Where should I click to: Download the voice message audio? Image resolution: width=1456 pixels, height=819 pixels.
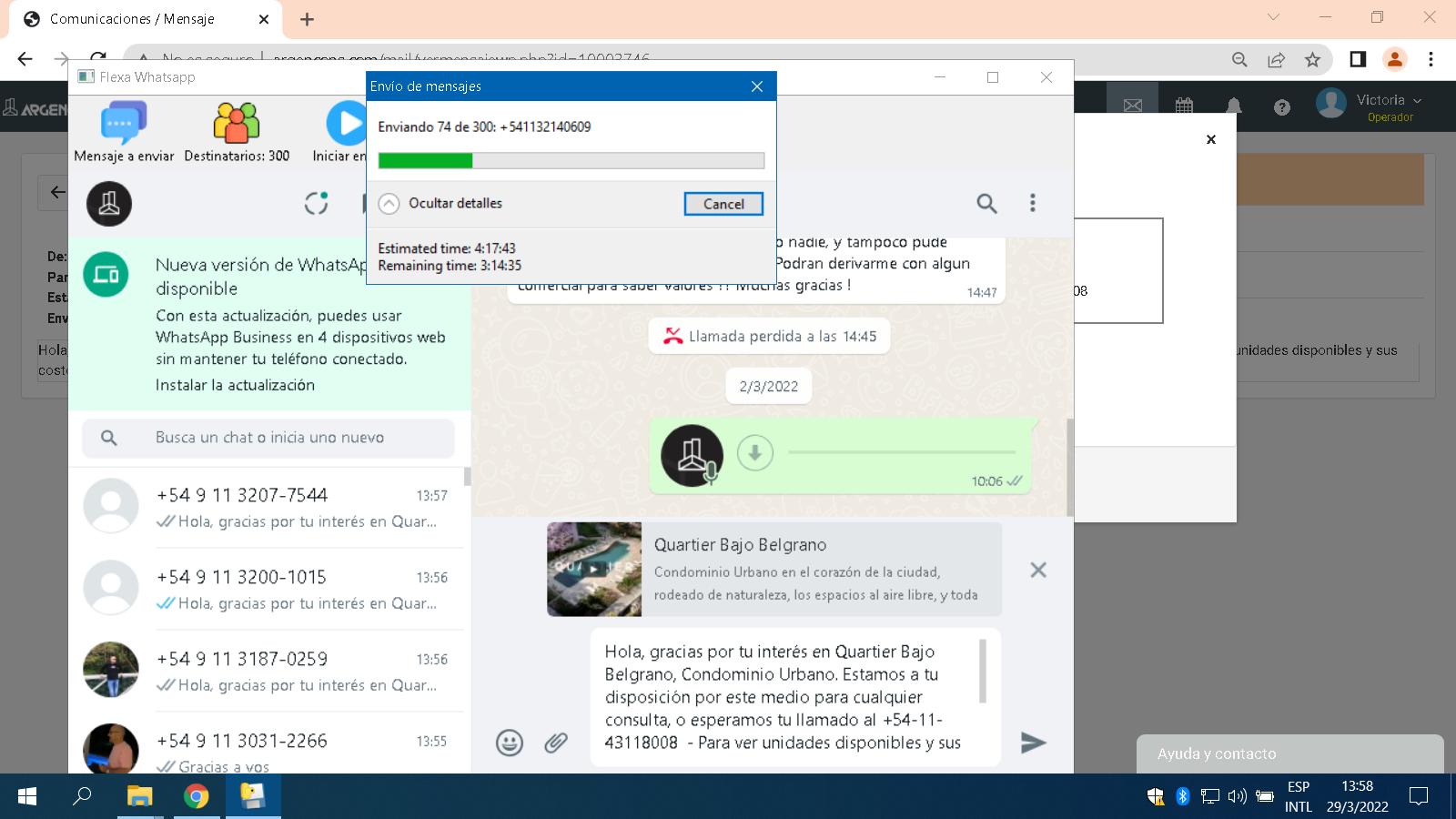pos(754,452)
